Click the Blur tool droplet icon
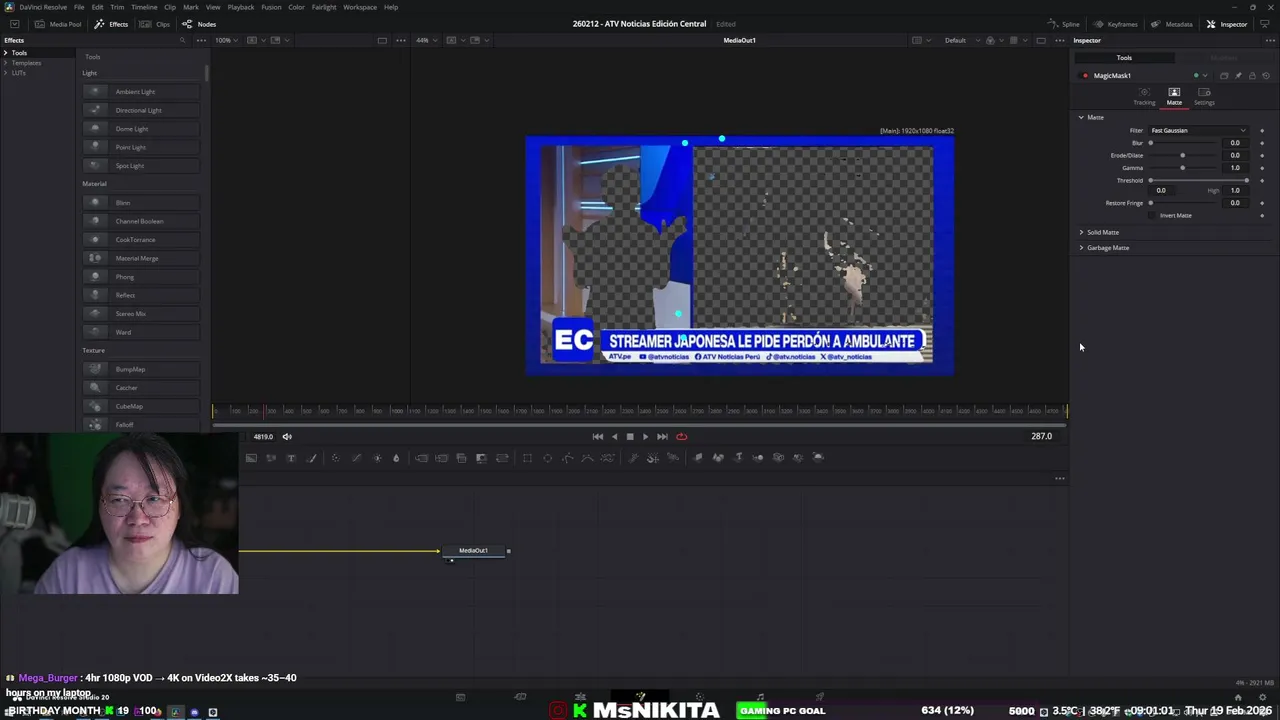The image size is (1280, 720). 396,457
